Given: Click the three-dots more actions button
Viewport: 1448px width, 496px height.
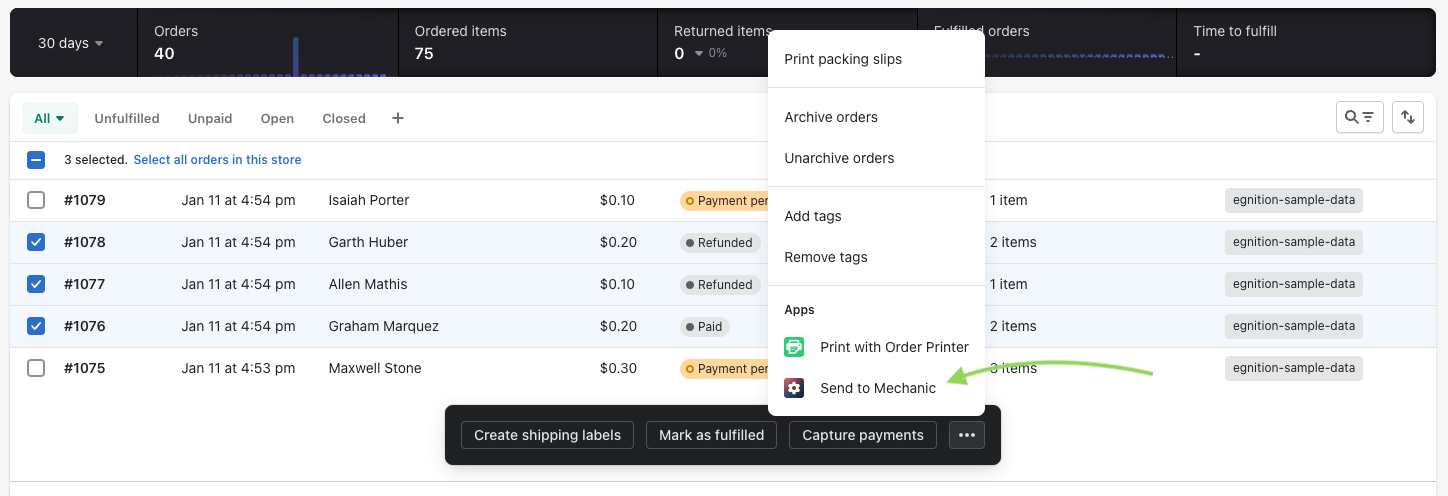Looking at the screenshot, I should click(x=966, y=435).
